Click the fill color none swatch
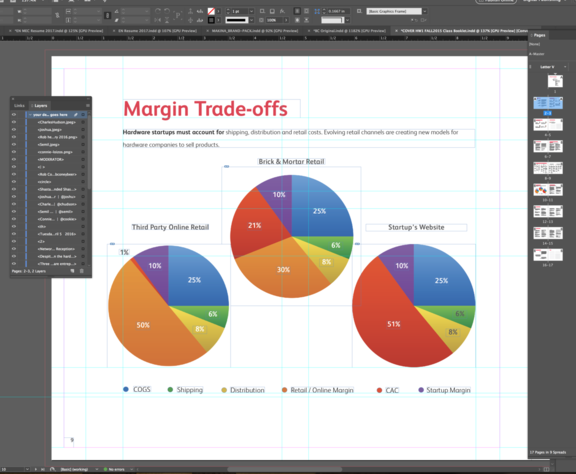This screenshot has height=474, width=576. [x=211, y=11]
